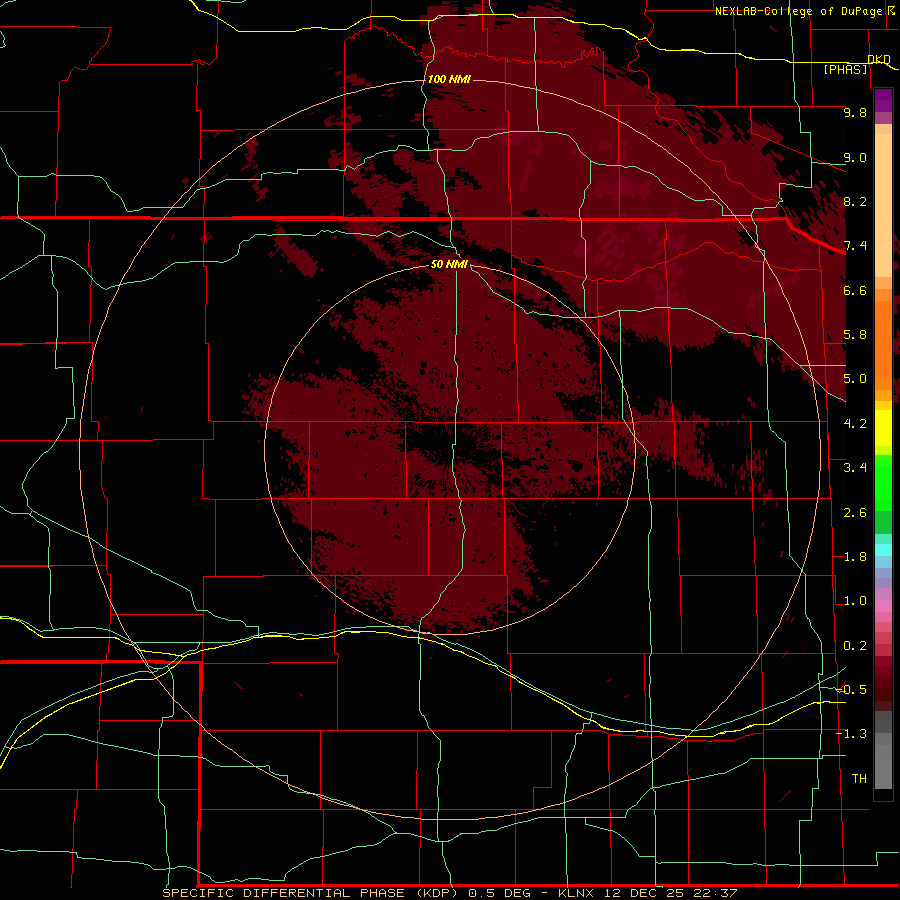Click the 0.2 scale value
900x900 pixels.
[x=855, y=646]
